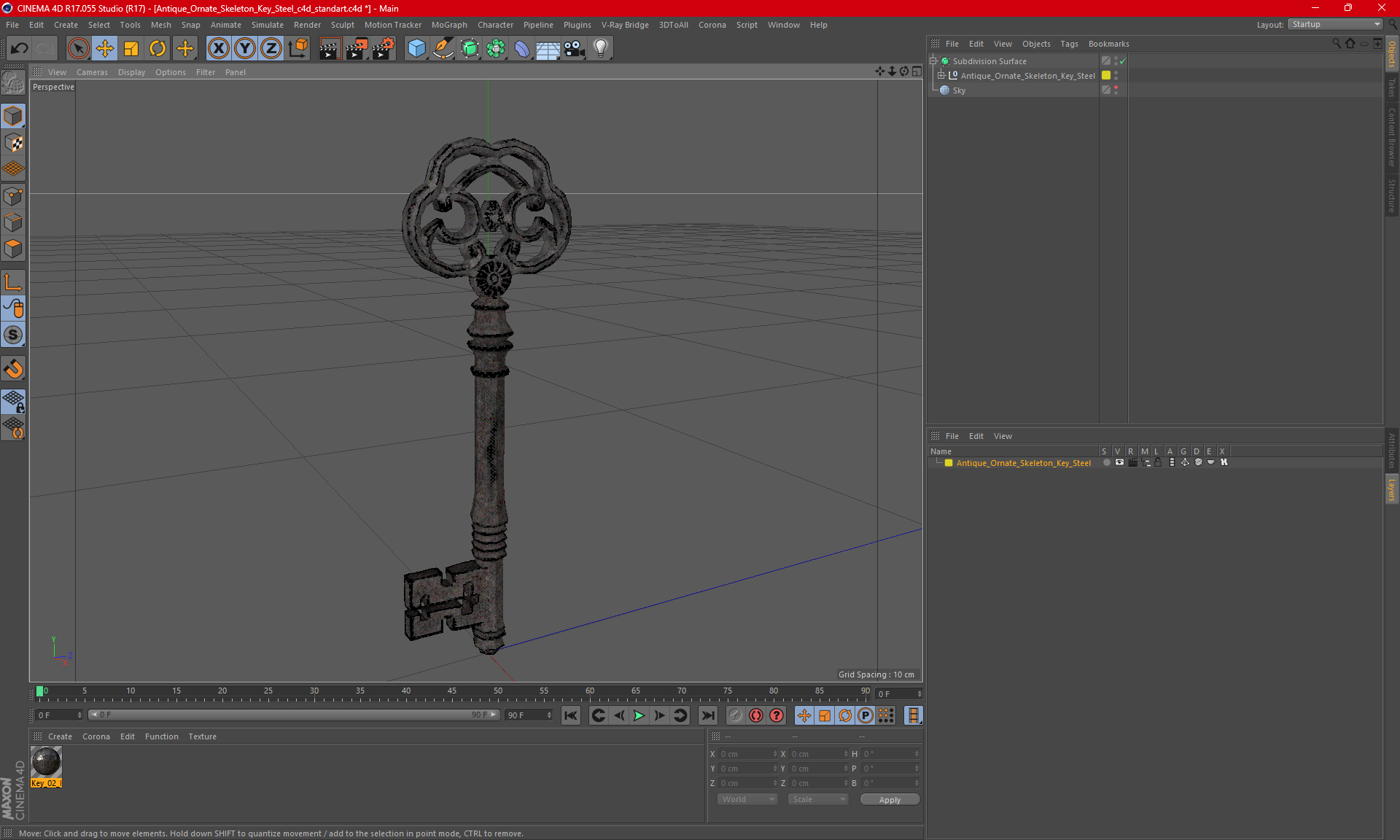Collapse the Subdivision Surface tree item
This screenshot has width=1400, height=840.
click(x=933, y=61)
